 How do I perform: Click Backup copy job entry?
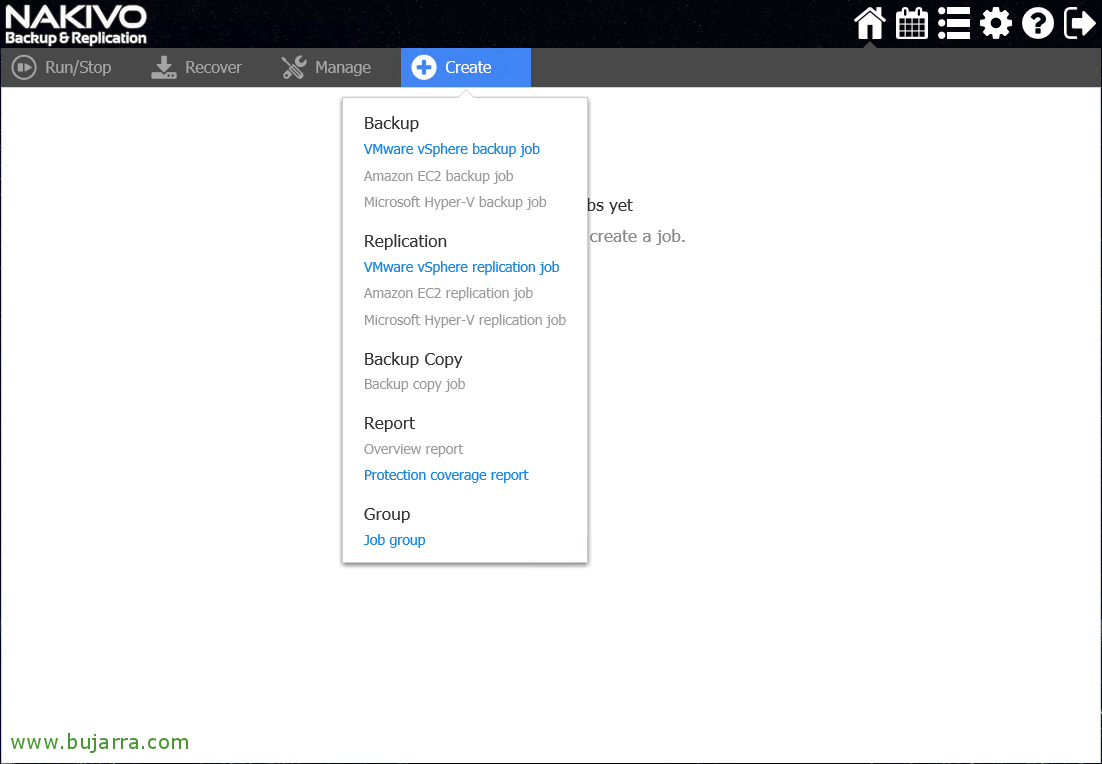pyautogui.click(x=415, y=384)
